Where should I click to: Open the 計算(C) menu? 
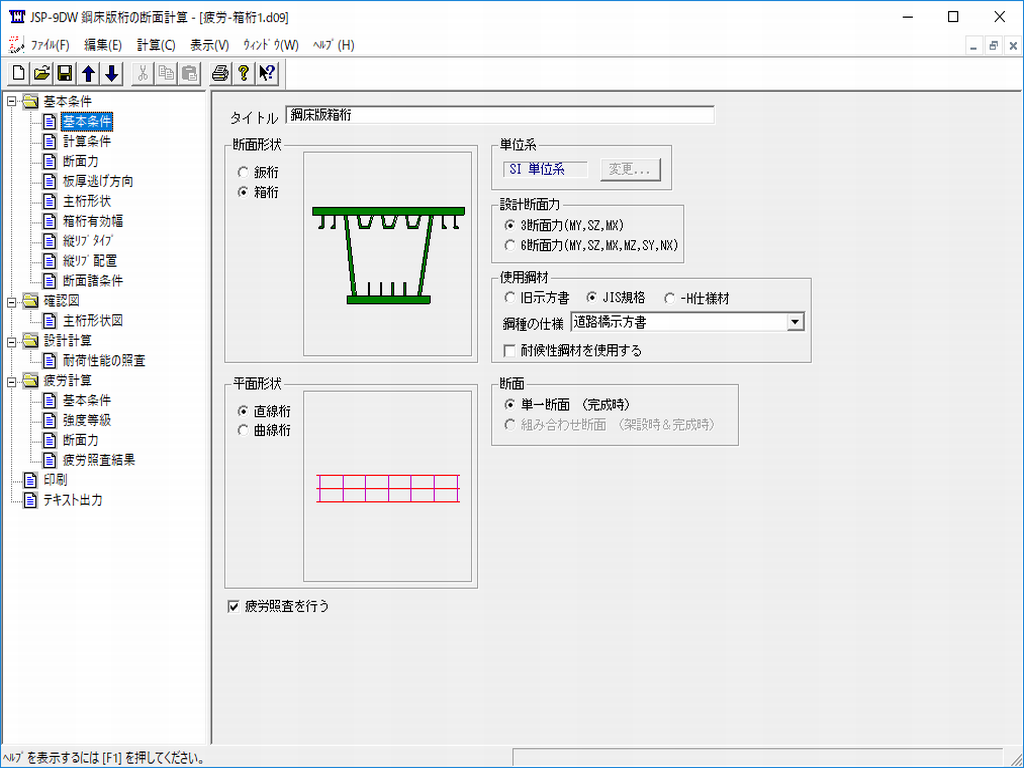pyautogui.click(x=156, y=45)
